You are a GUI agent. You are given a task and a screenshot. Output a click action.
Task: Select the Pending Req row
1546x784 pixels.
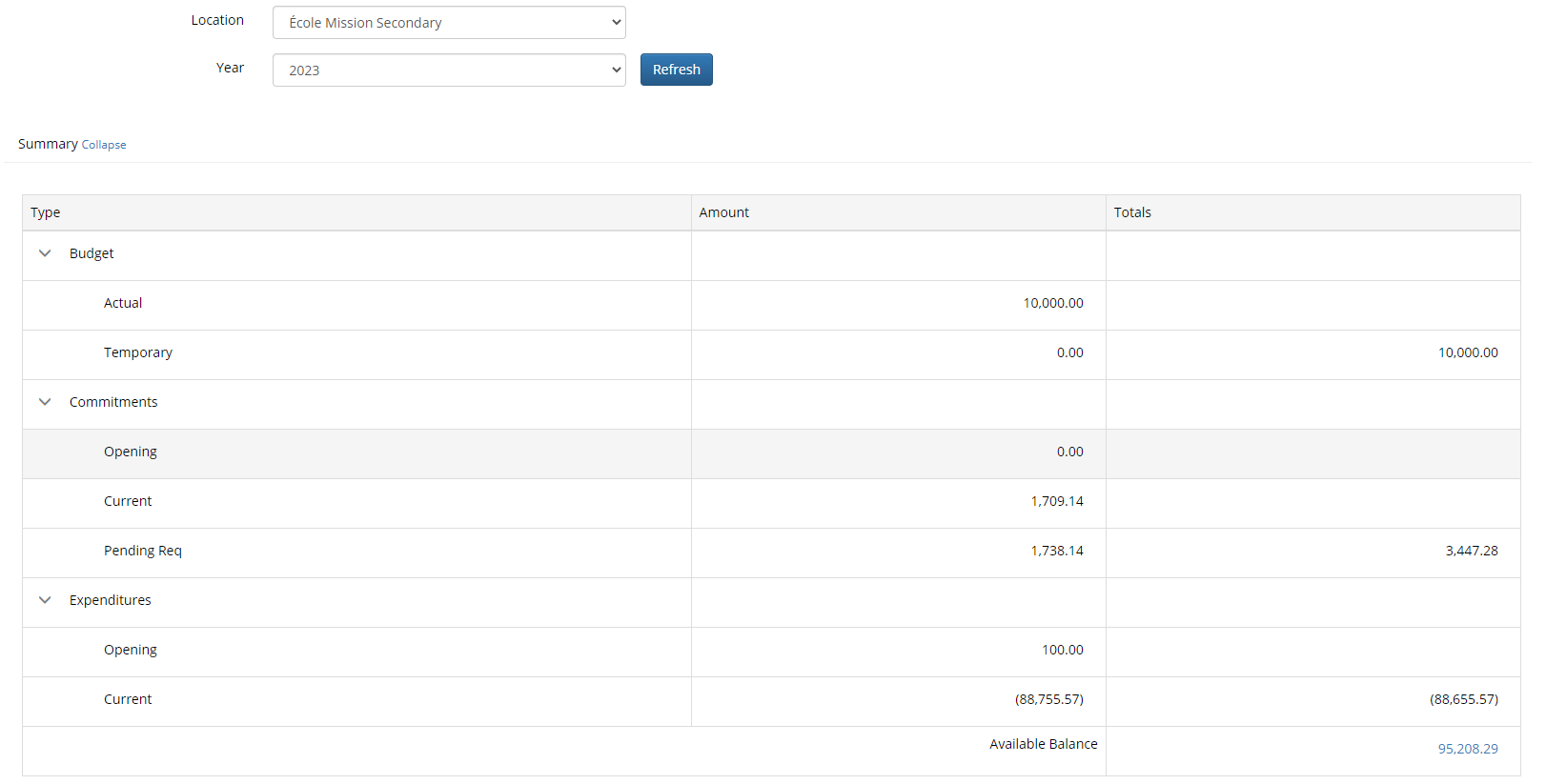143,551
